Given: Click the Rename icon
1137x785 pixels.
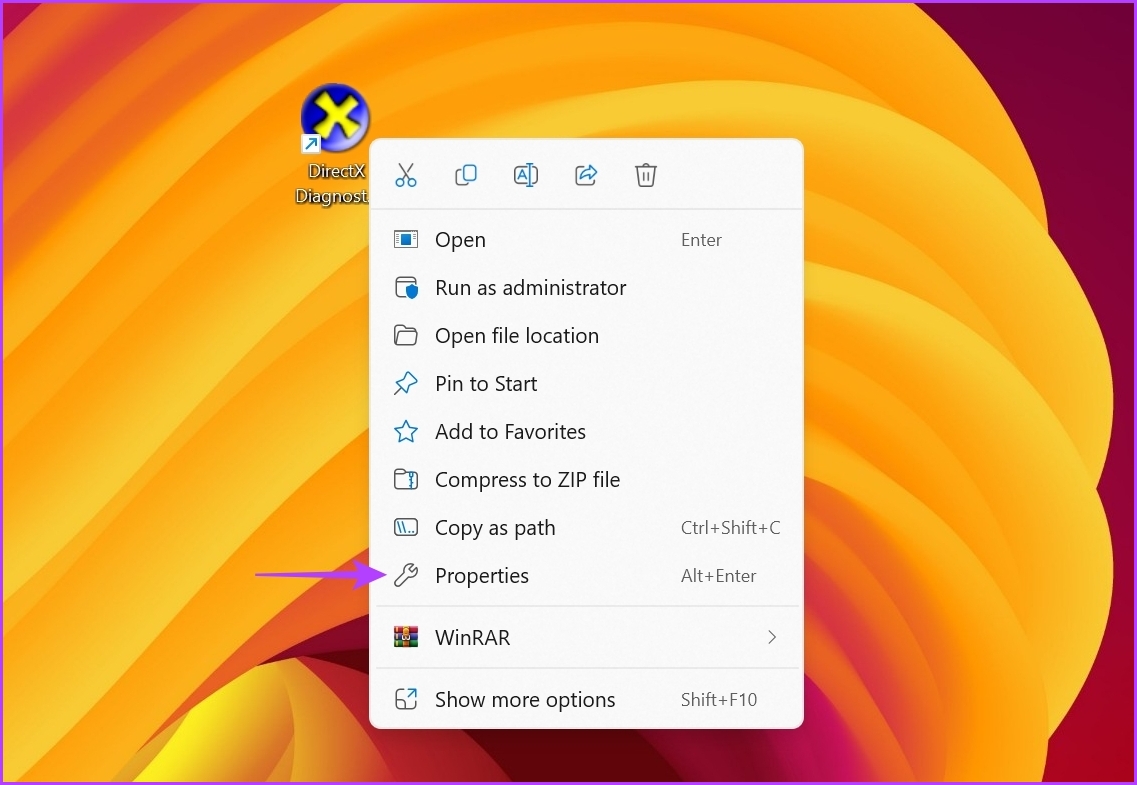Looking at the screenshot, I should [x=526, y=175].
